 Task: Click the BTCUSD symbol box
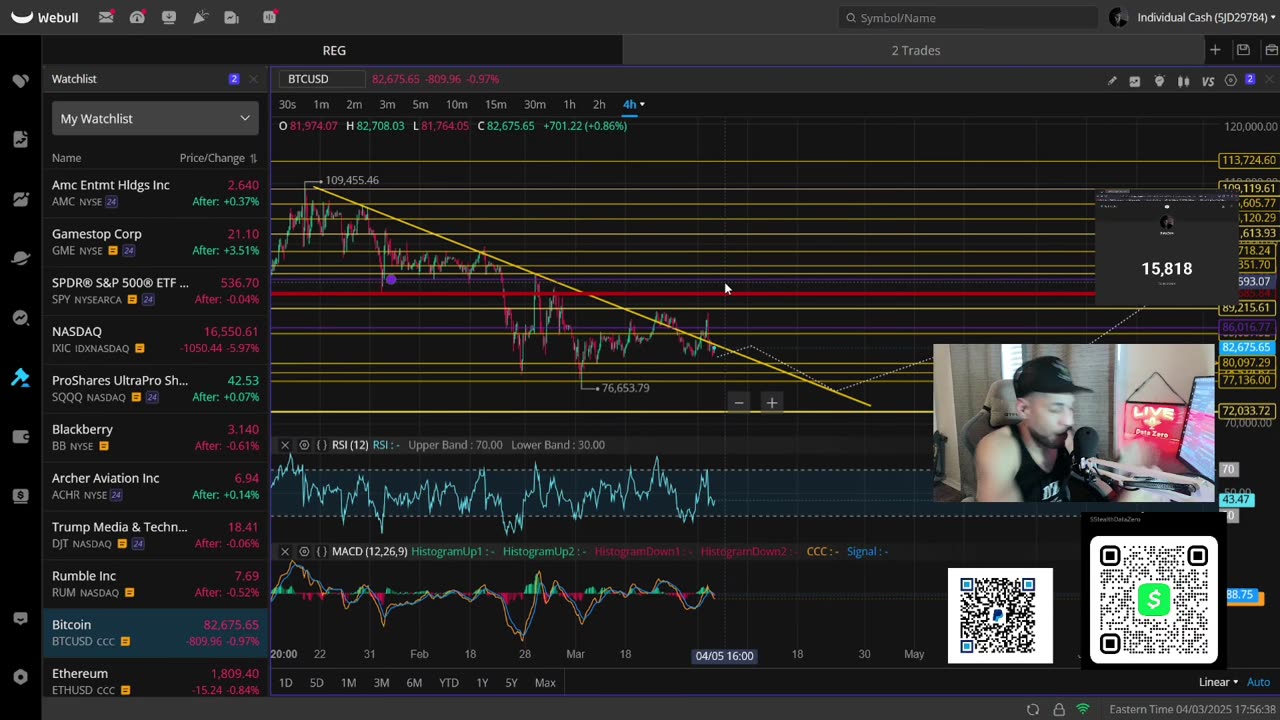coord(323,79)
